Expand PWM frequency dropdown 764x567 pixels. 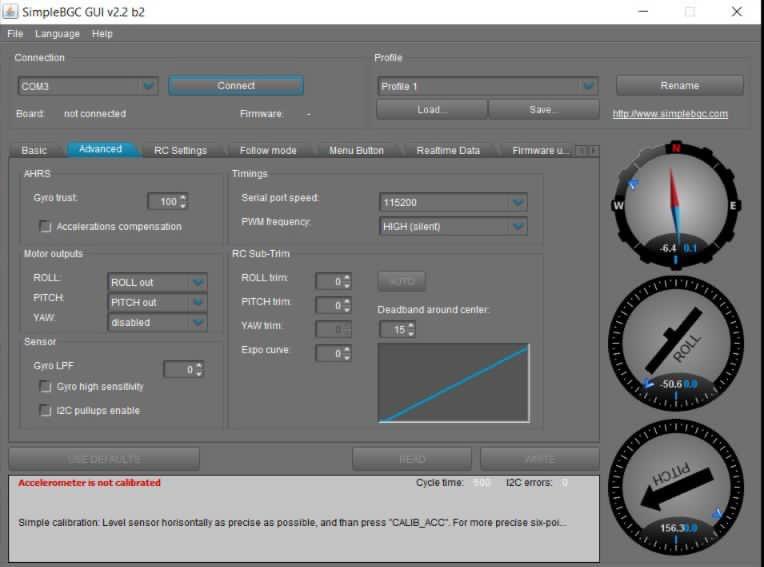pos(453,227)
